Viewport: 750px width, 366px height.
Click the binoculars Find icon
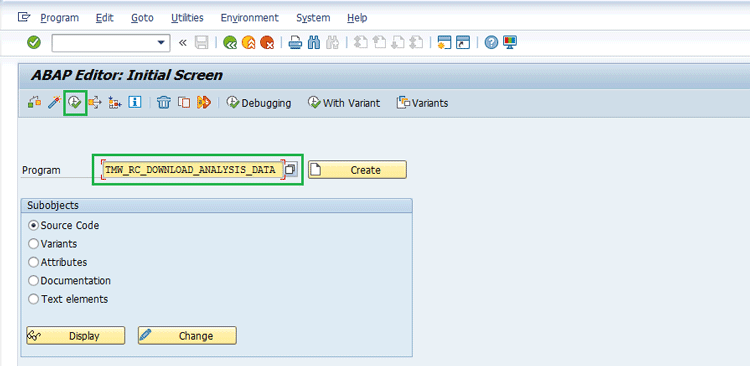[314, 43]
